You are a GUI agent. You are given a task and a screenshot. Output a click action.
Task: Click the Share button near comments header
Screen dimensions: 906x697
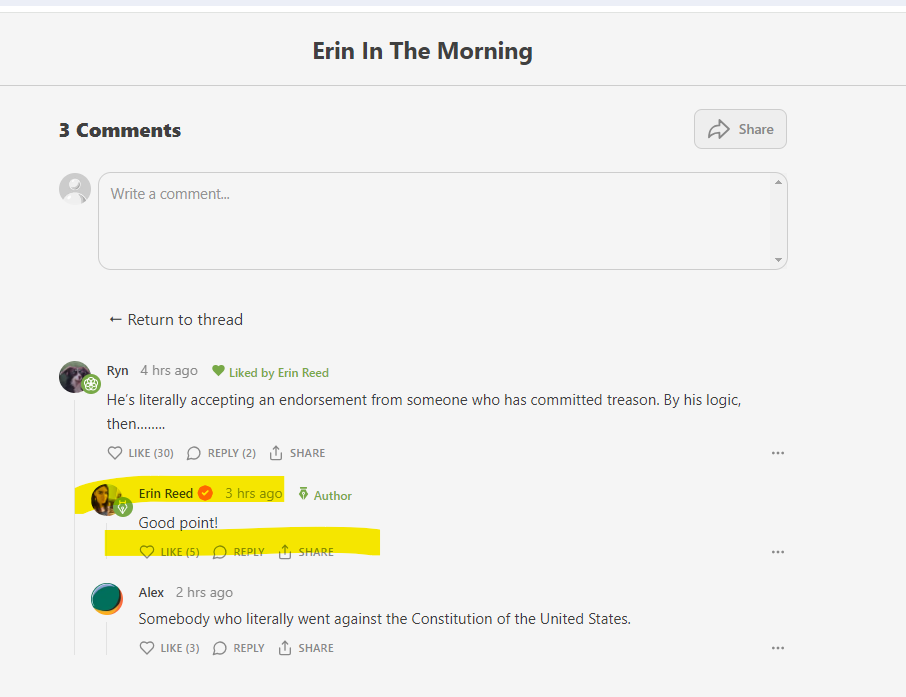[740, 129]
